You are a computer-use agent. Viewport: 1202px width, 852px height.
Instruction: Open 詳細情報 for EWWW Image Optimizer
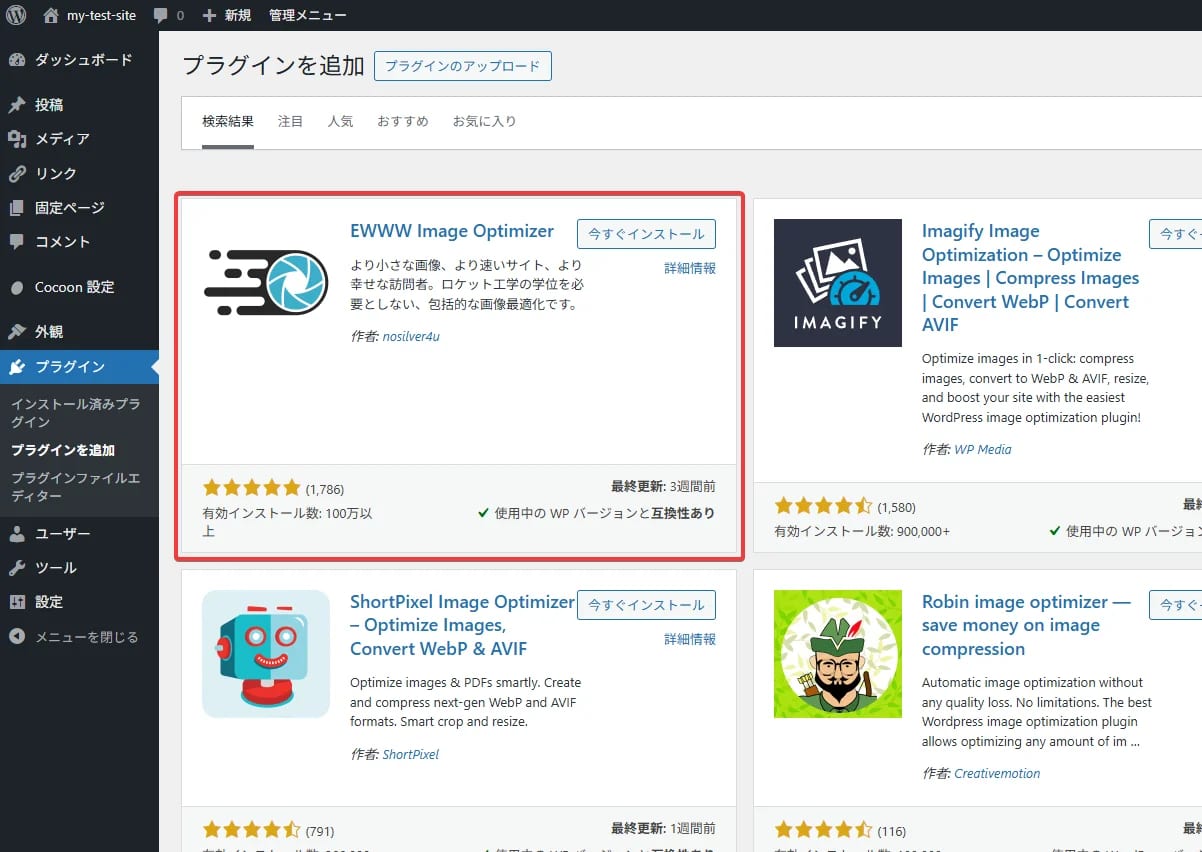(x=690, y=268)
